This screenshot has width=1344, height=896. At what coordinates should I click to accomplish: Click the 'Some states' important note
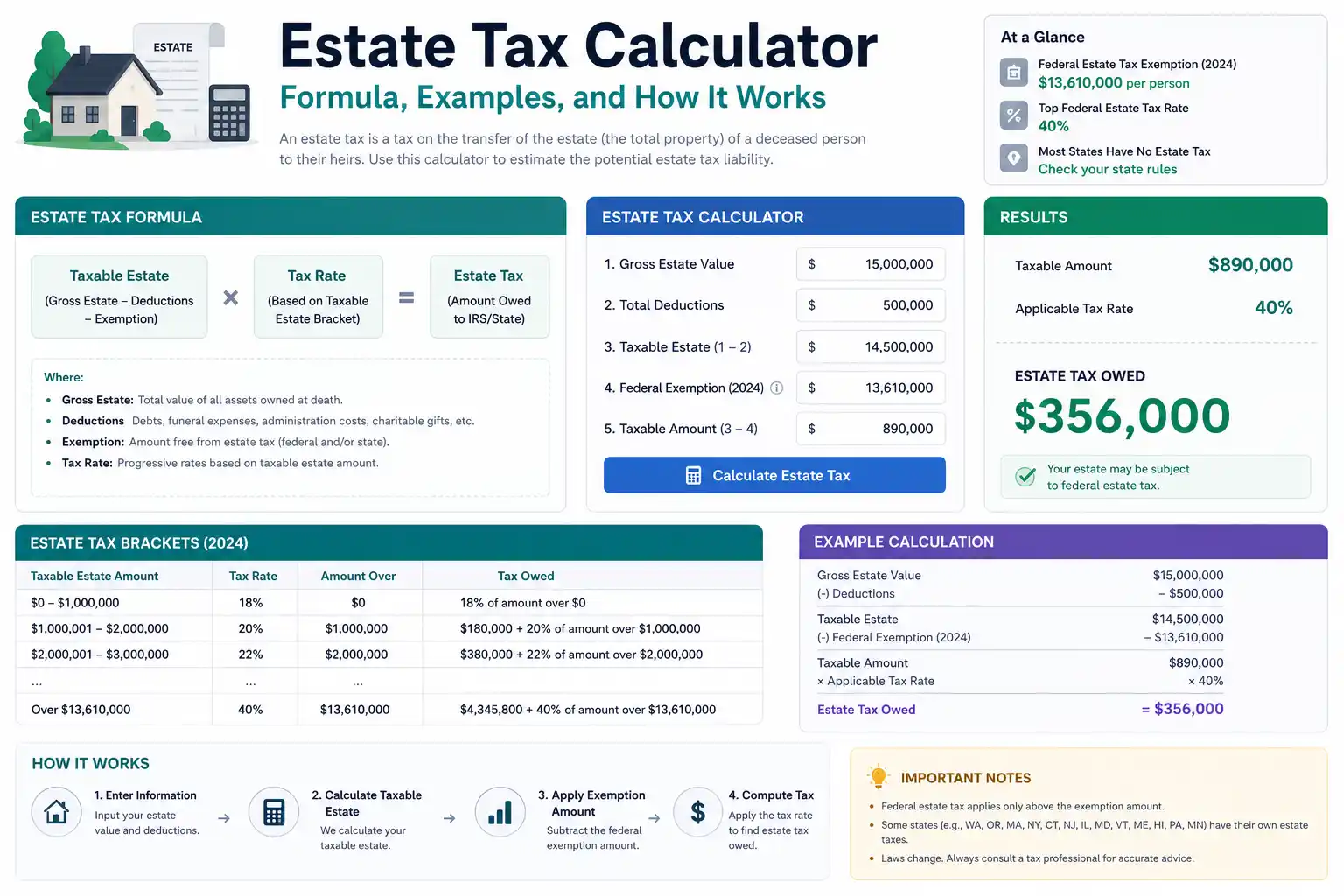(1094, 832)
